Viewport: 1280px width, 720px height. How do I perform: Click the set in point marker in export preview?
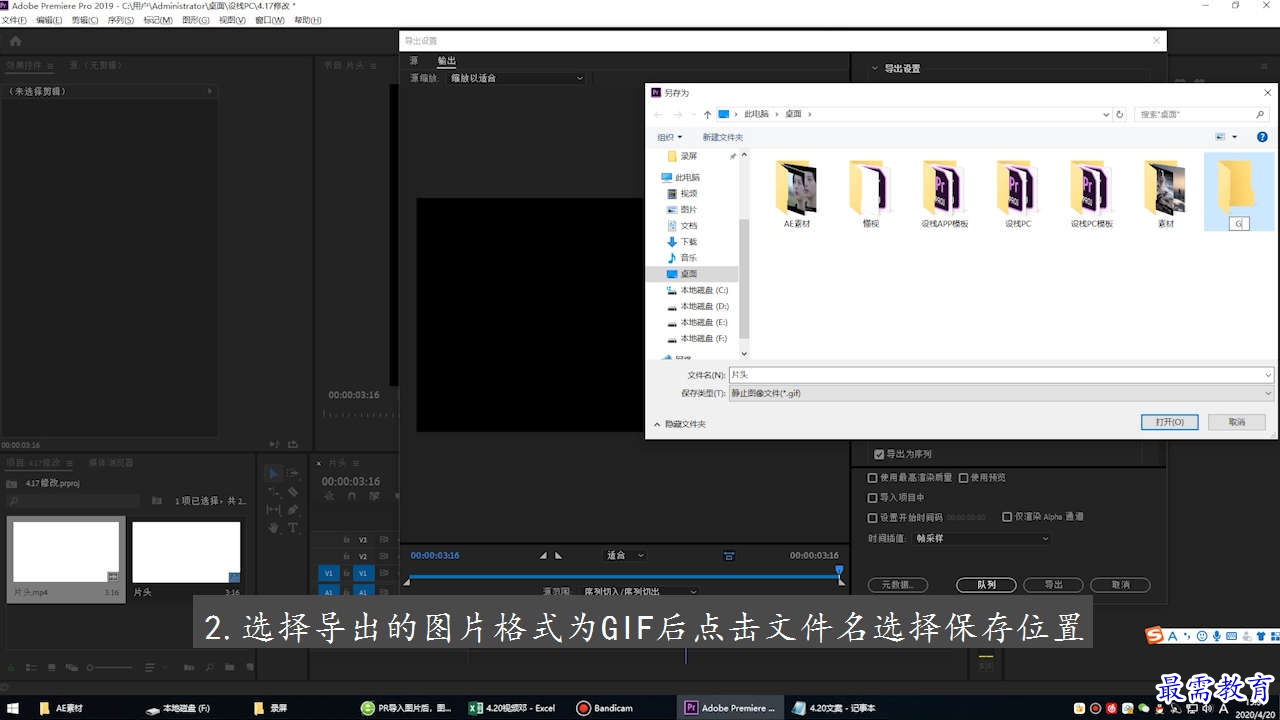tap(543, 555)
